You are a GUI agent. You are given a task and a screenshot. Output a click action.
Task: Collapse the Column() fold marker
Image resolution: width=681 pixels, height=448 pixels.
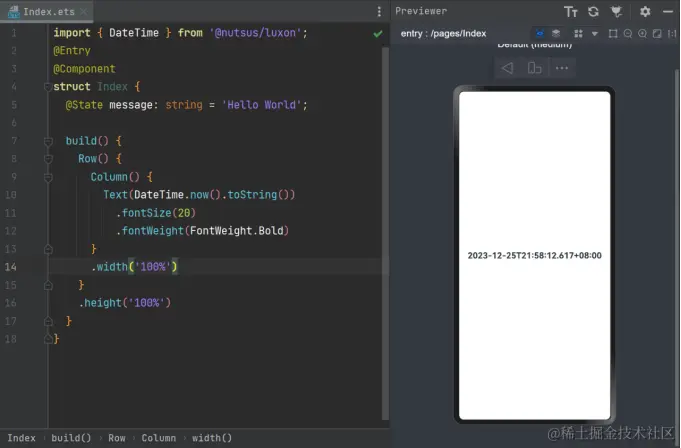48,177
